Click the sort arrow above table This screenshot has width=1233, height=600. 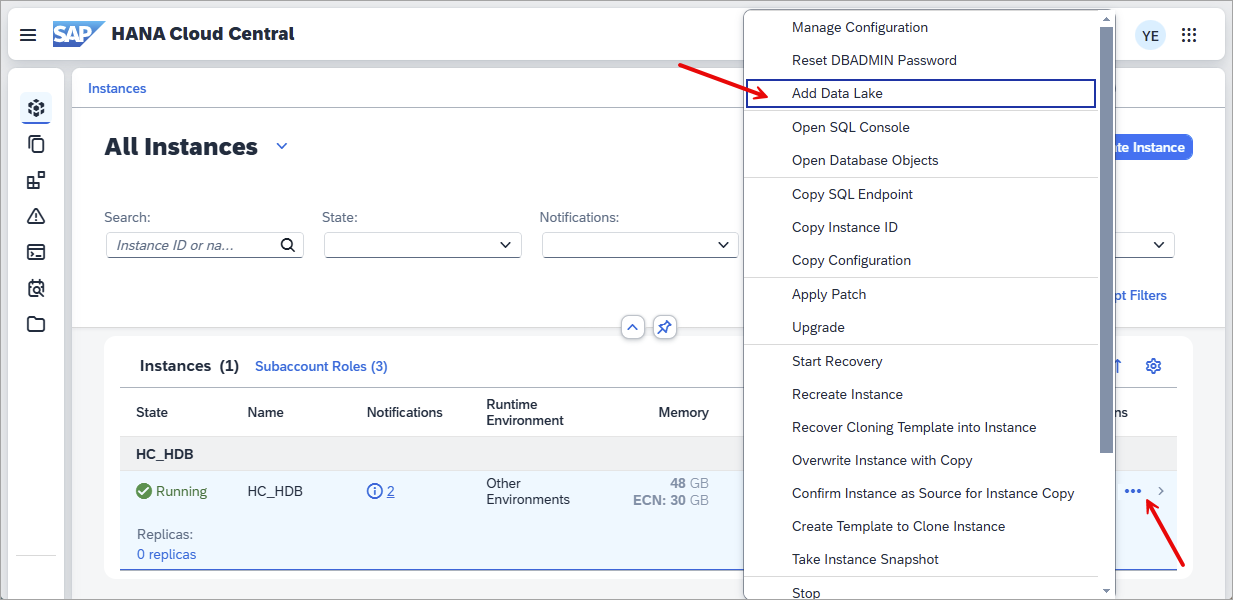(x=1117, y=366)
